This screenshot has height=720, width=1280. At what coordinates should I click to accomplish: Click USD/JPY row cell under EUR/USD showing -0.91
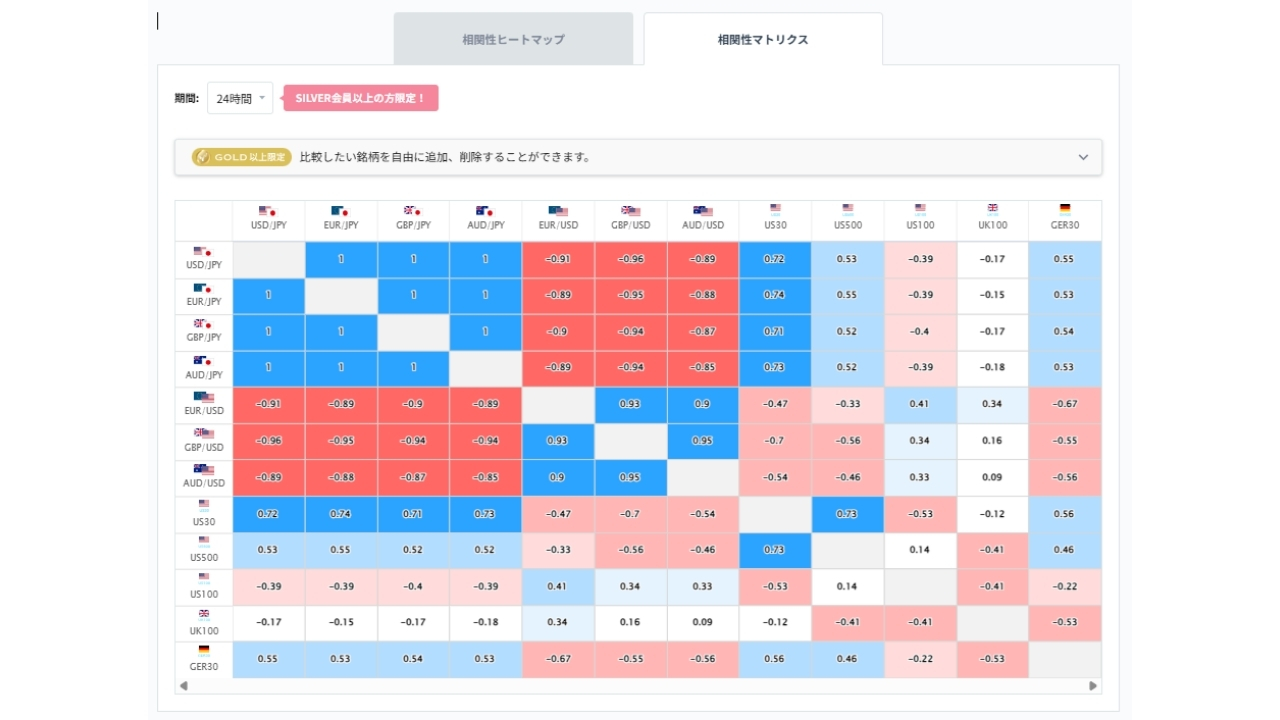pyautogui.click(x=558, y=260)
